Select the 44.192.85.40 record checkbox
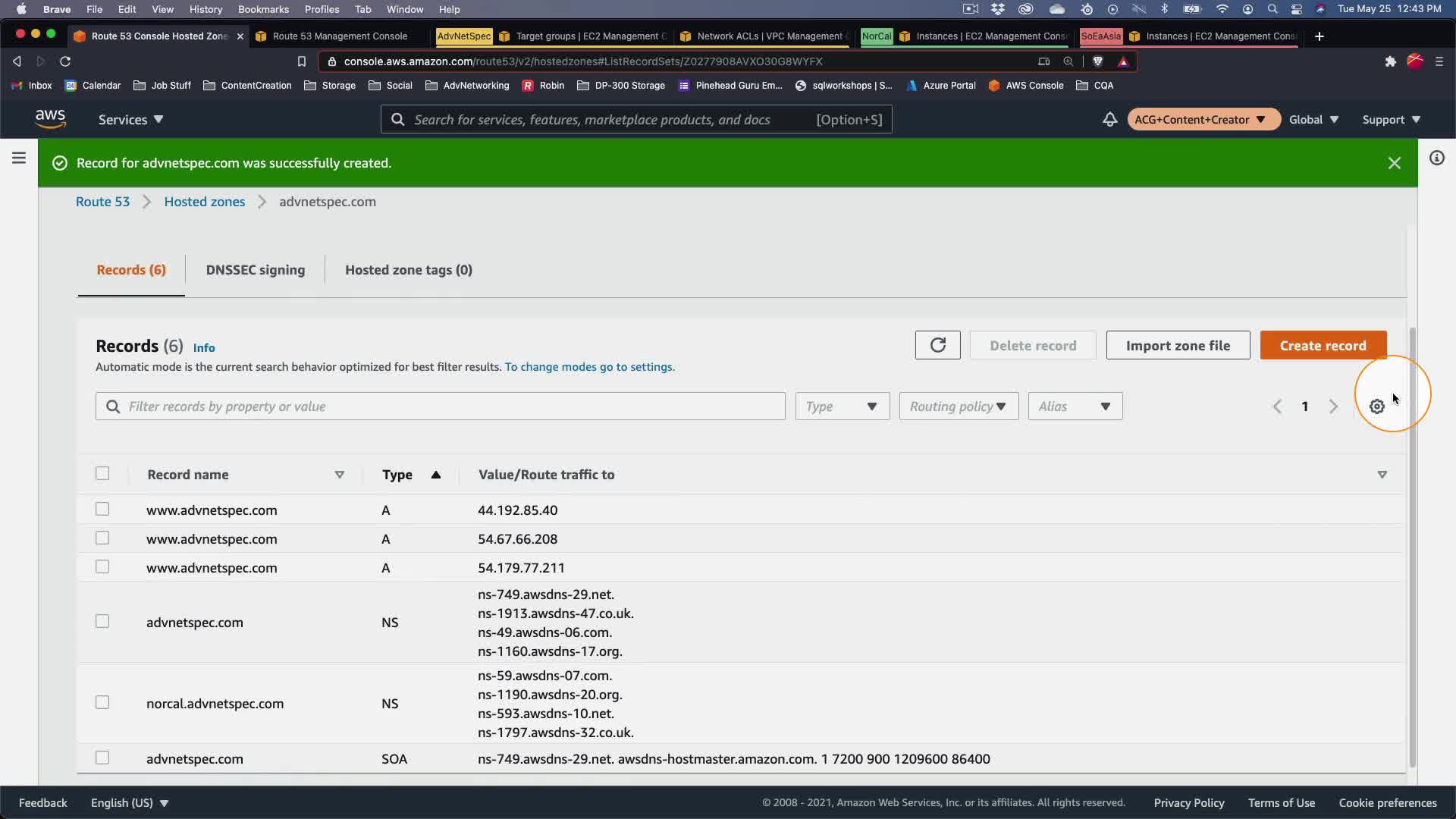This screenshot has width=1456, height=819. point(102,510)
